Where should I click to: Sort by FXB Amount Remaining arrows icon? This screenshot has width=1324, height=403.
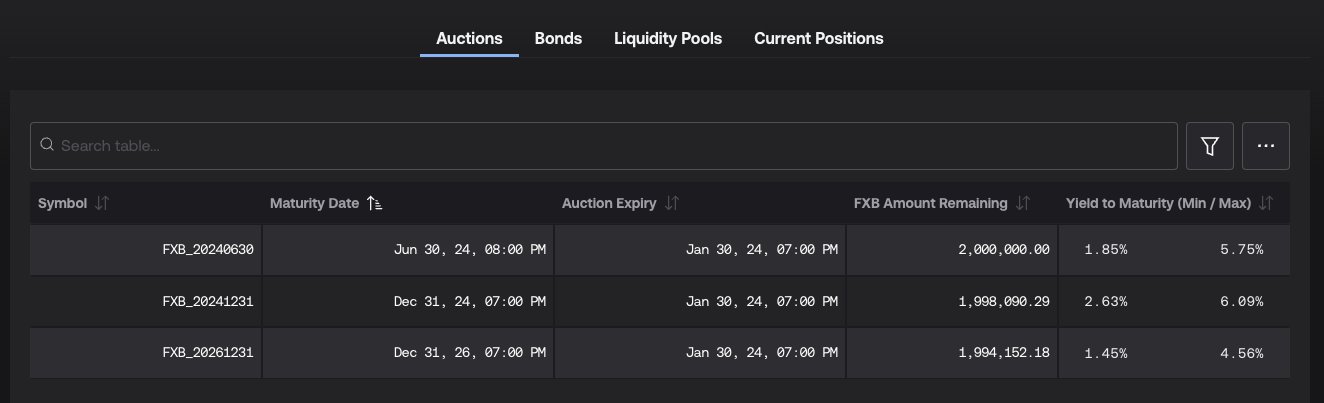pos(1022,203)
